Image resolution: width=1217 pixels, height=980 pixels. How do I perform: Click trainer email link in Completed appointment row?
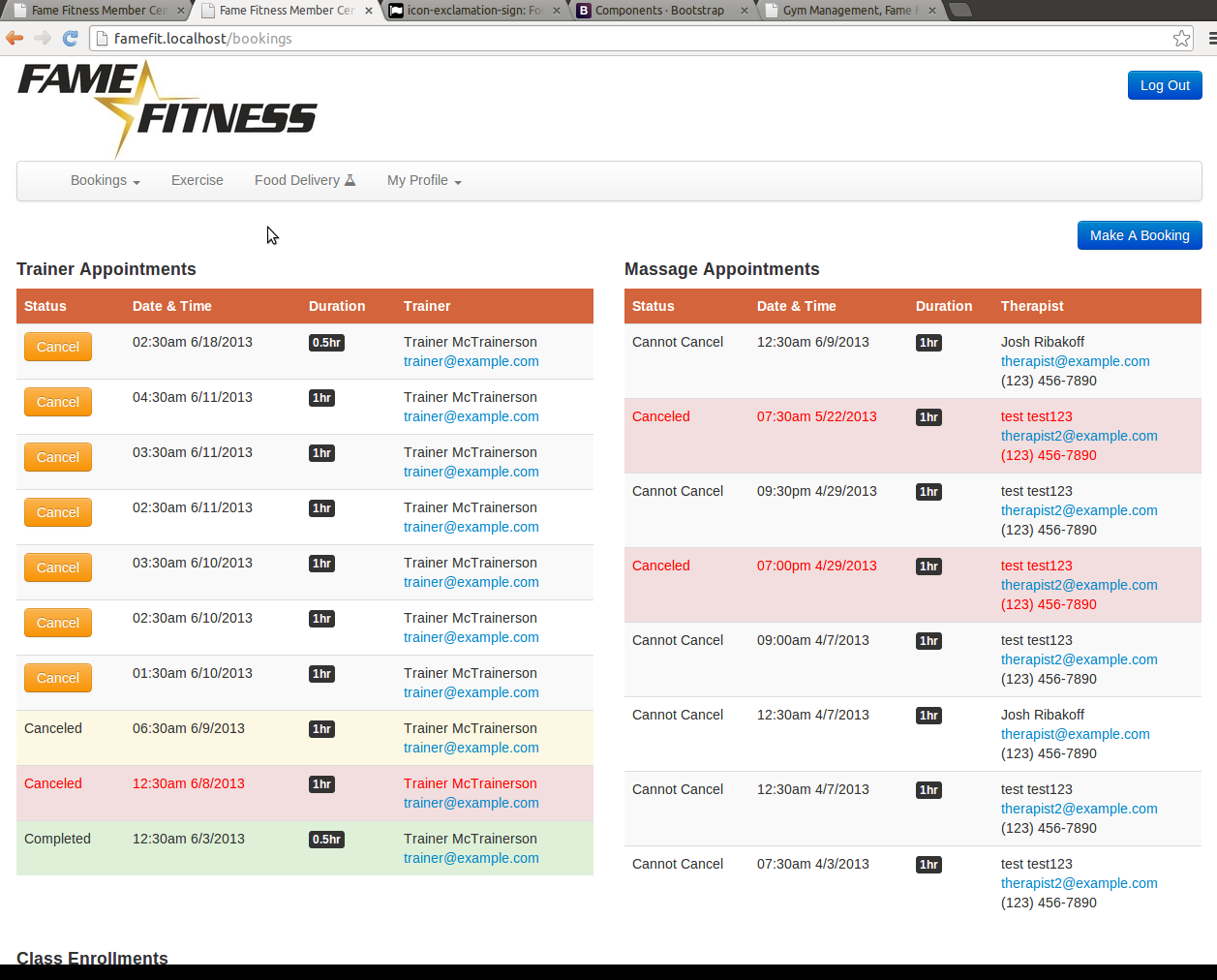pyautogui.click(x=471, y=858)
